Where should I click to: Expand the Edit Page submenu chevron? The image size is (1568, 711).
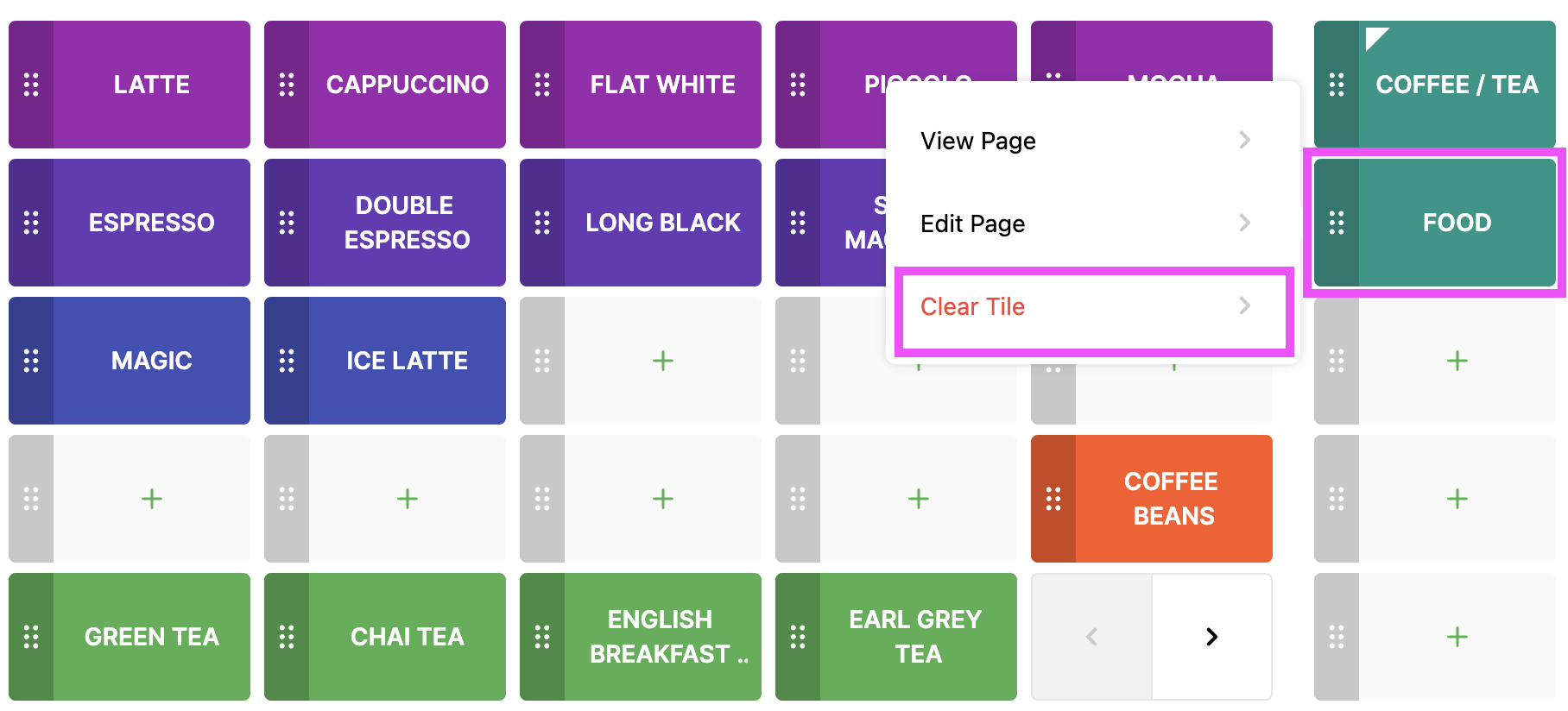coord(1244,223)
